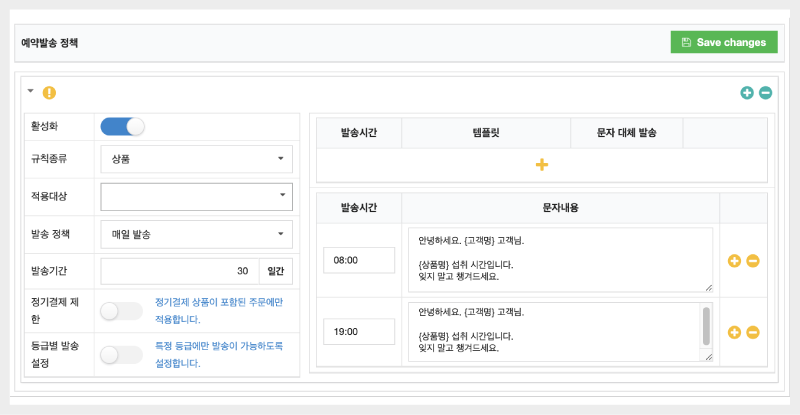Screen dimensions: 800x415
Task: Click the 발송기간 field showing 30
Action: 179,271
